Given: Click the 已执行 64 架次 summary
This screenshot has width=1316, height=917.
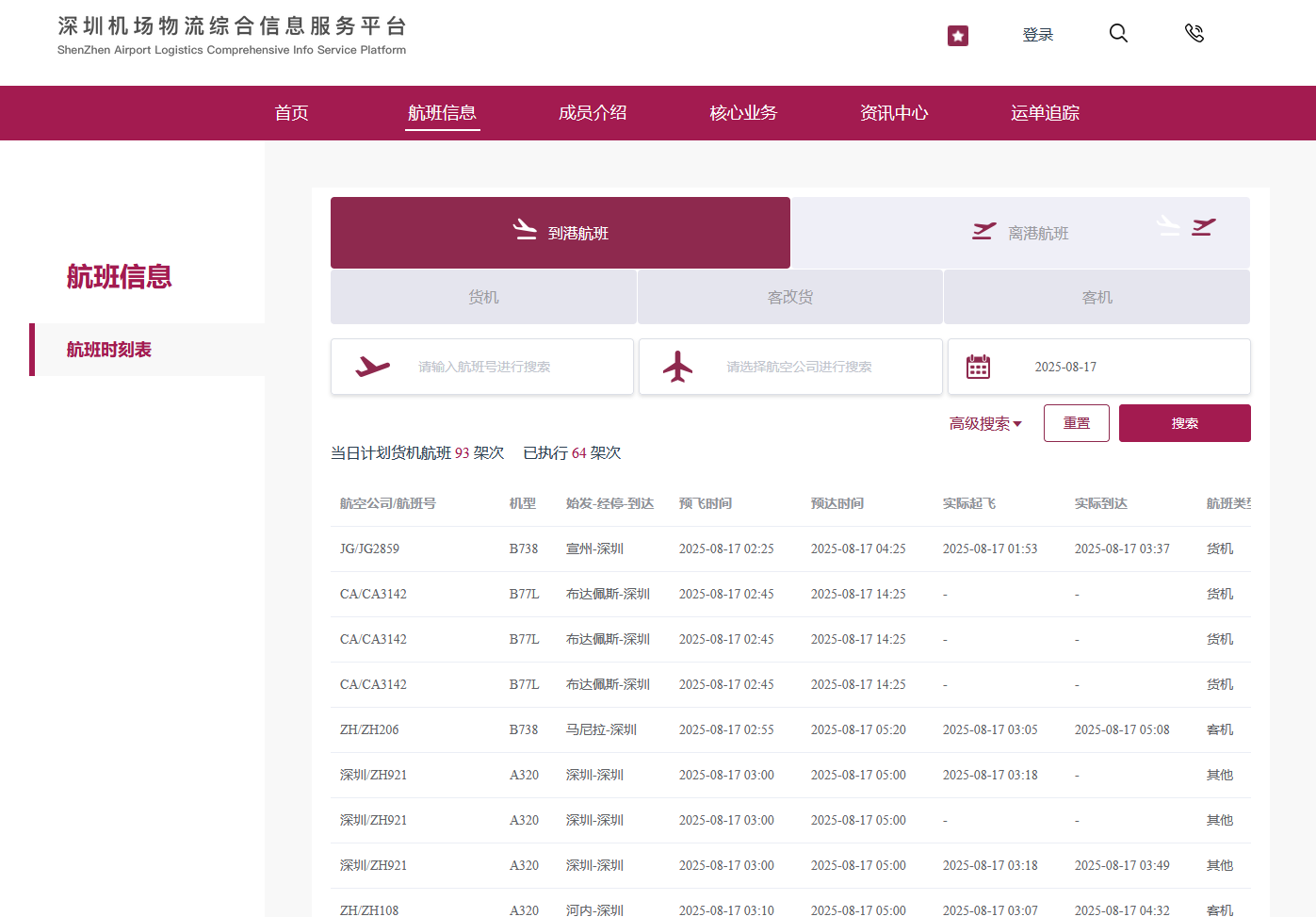Looking at the screenshot, I should pyautogui.click(x=572, y=453).
